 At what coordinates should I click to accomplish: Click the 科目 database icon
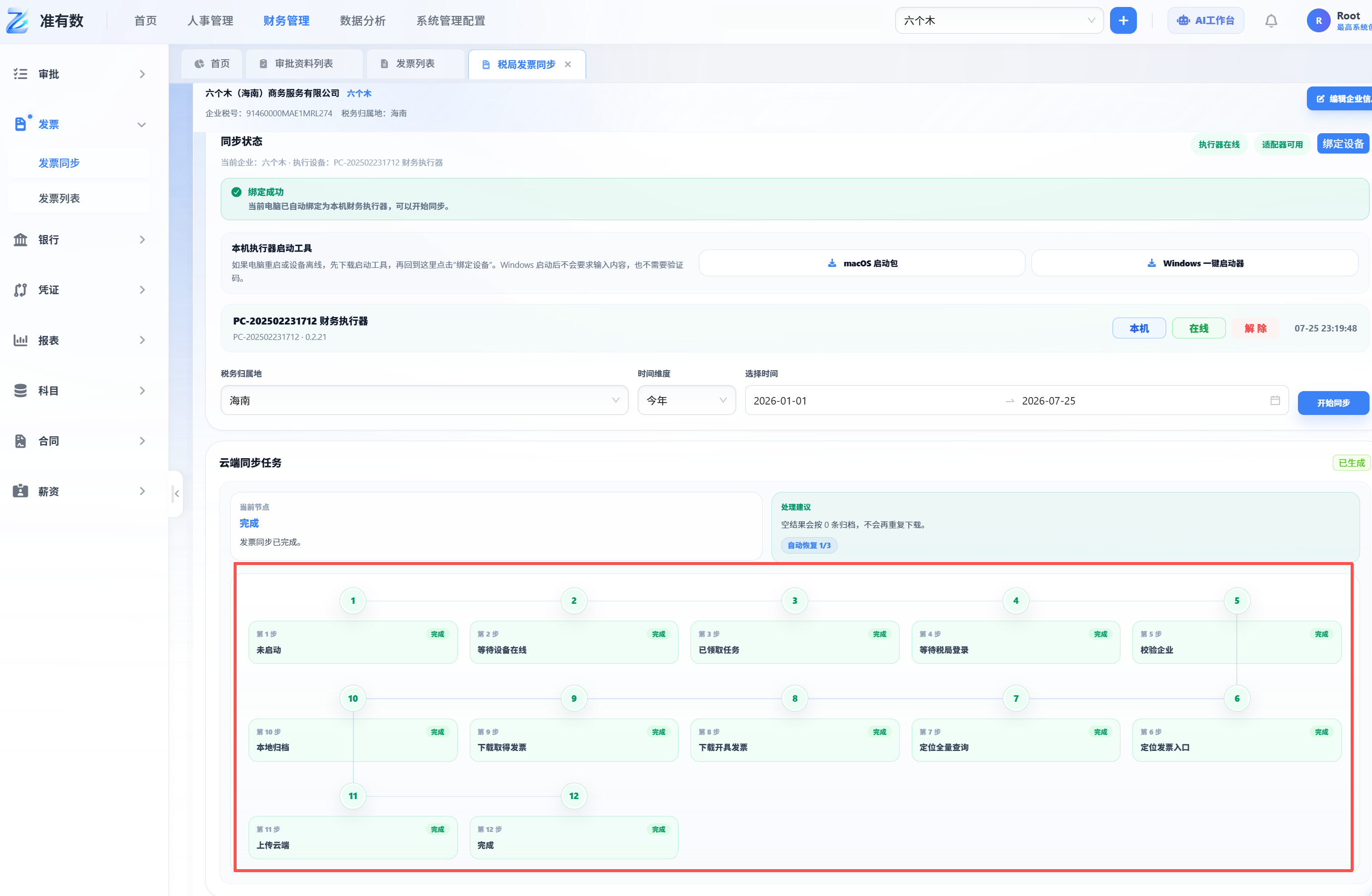(x=20, y=391)
